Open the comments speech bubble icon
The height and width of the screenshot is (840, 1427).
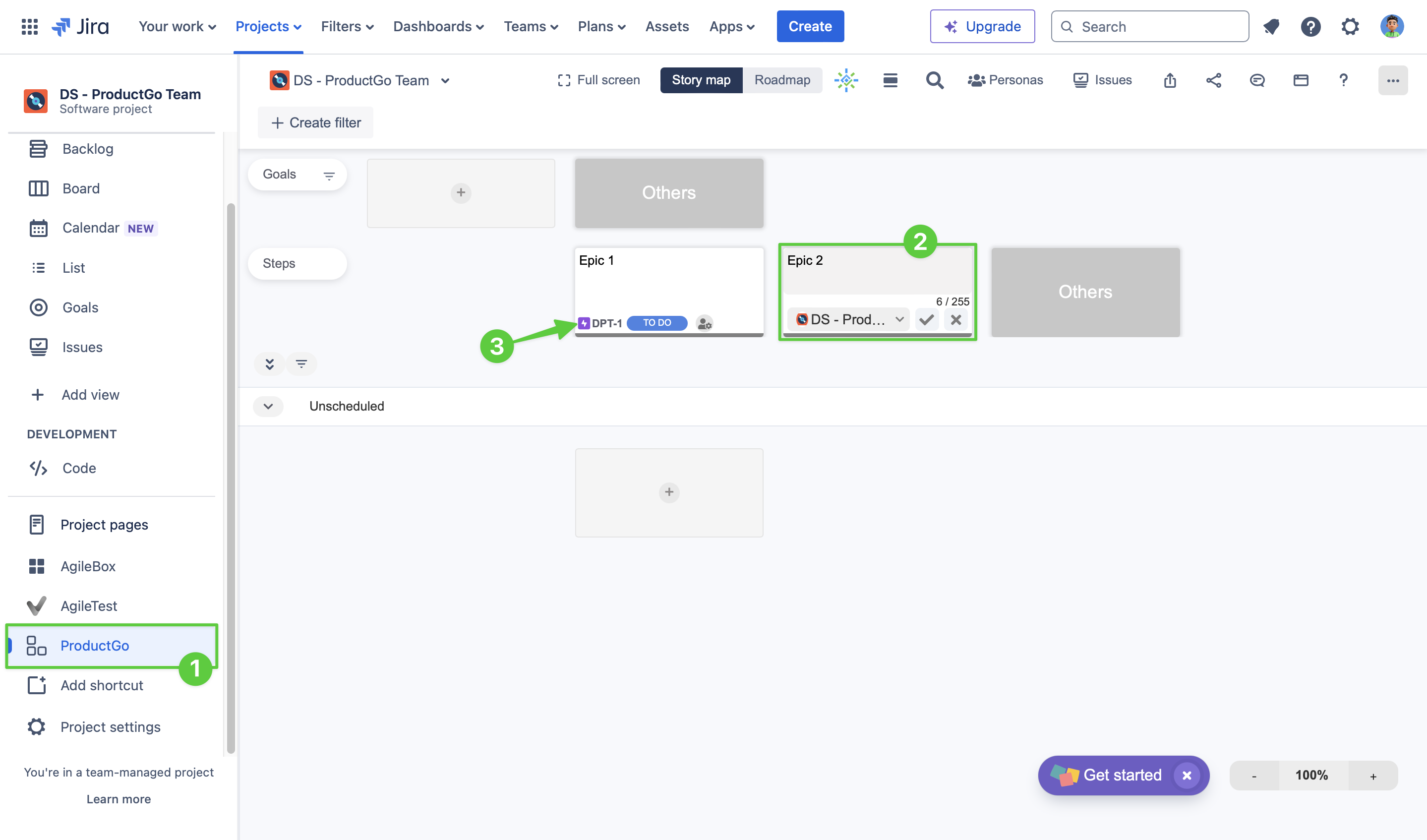pos(1257,80)
